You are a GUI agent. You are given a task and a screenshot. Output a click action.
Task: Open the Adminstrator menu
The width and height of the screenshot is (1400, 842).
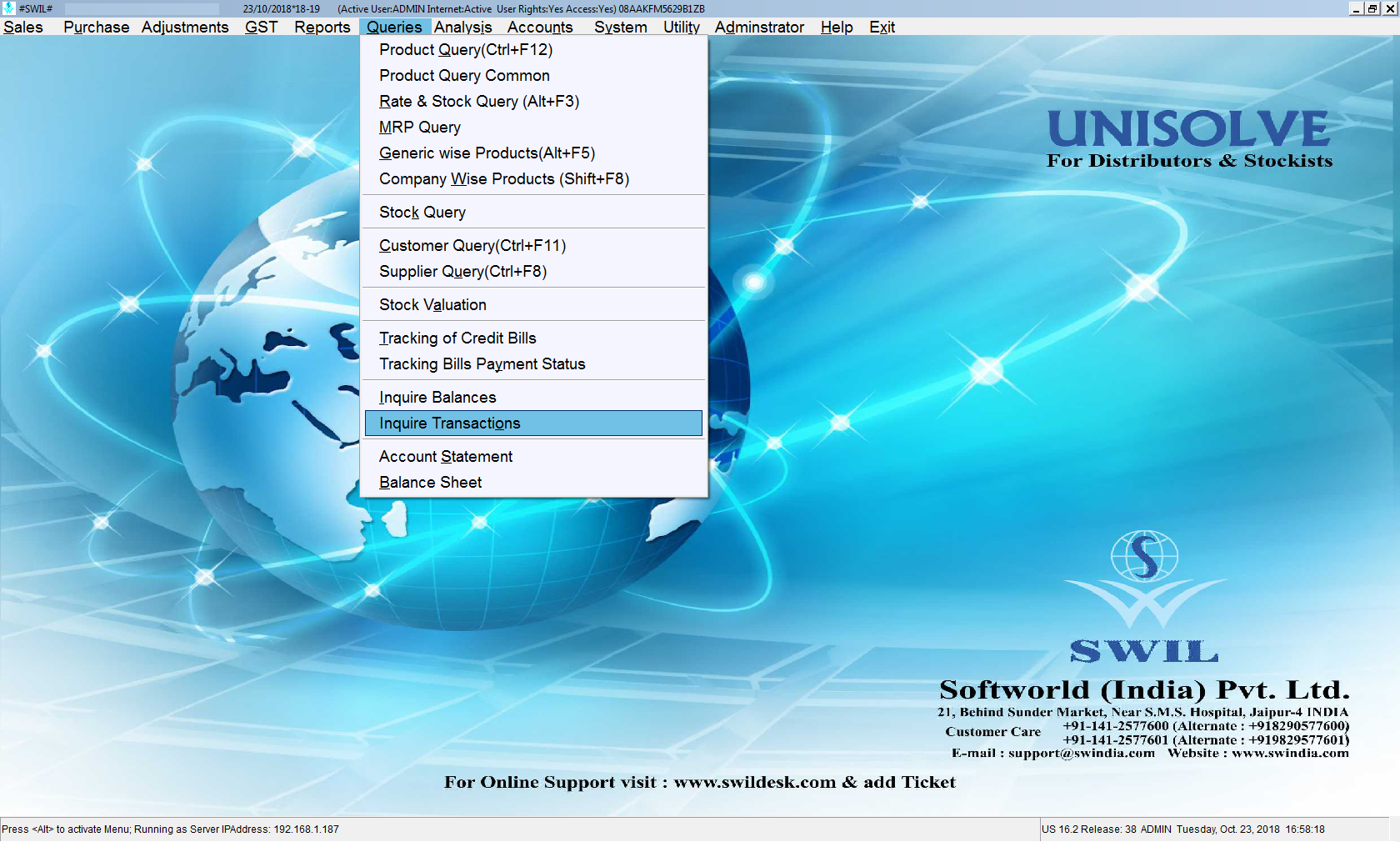tap(759, 28)
